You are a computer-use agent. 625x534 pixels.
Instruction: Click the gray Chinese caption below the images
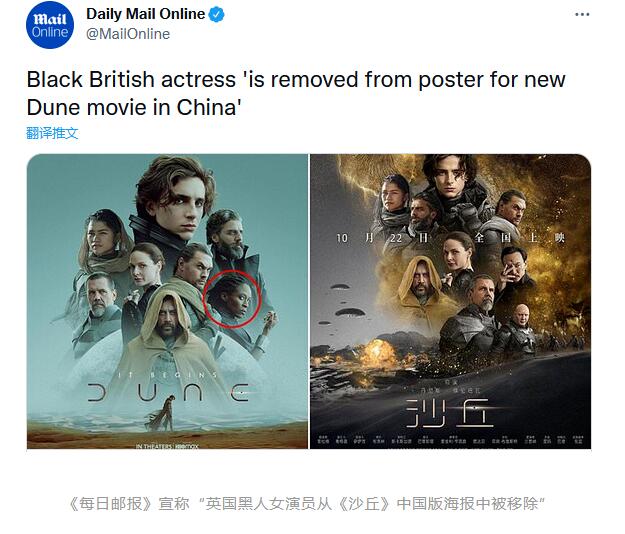307,504
